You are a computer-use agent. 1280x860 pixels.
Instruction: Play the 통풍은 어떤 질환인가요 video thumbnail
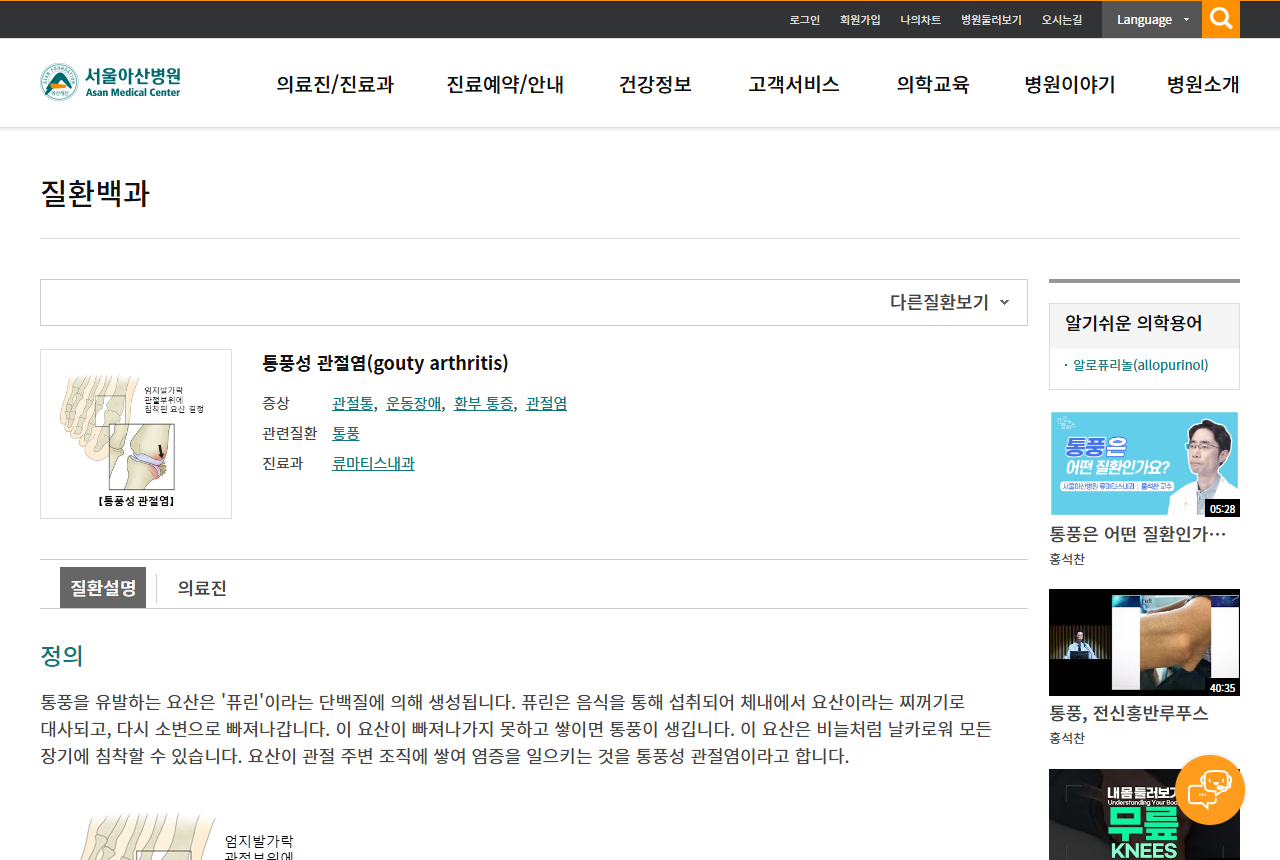coord(1144,465)
